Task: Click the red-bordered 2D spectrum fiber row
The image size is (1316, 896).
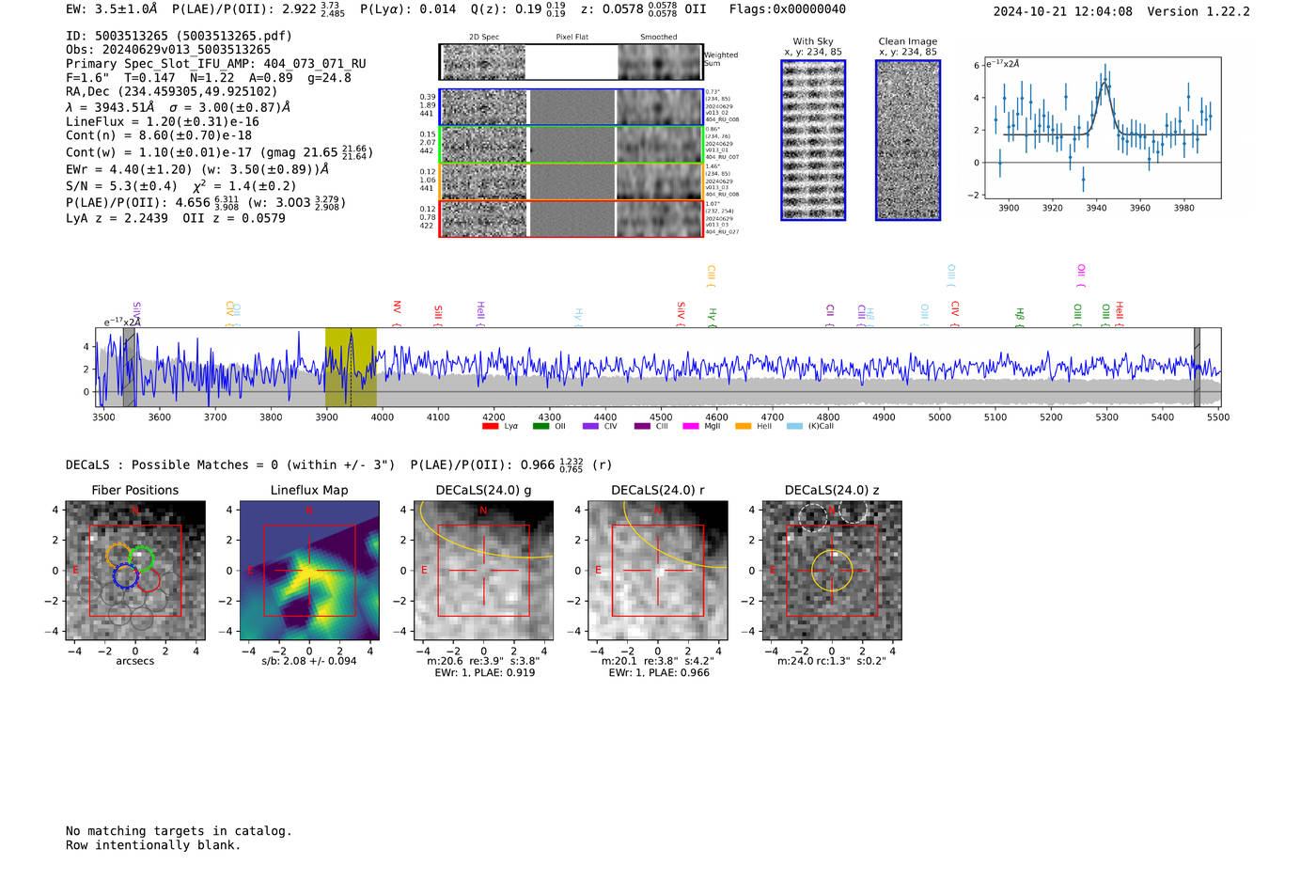Action: (x=571, y=218)
